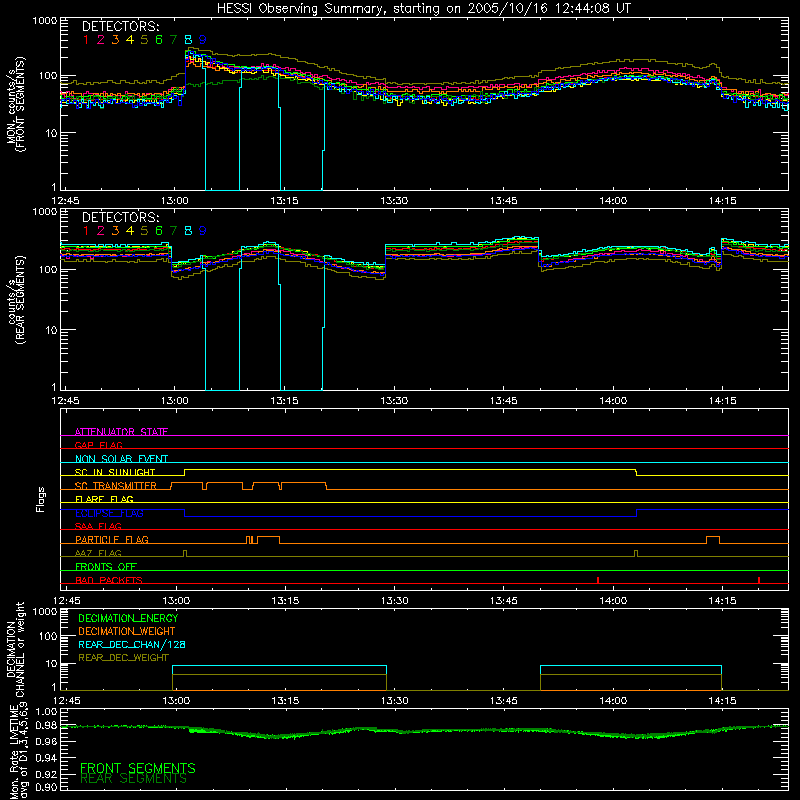
Task: Select the PARTICLE FLAG label
Action: coord(112,540)
